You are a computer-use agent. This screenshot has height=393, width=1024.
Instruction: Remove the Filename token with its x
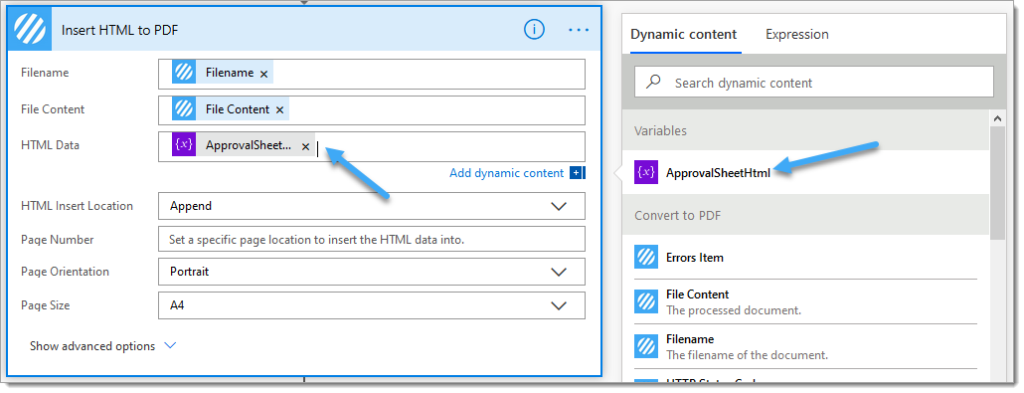click(x=264, y=74)
